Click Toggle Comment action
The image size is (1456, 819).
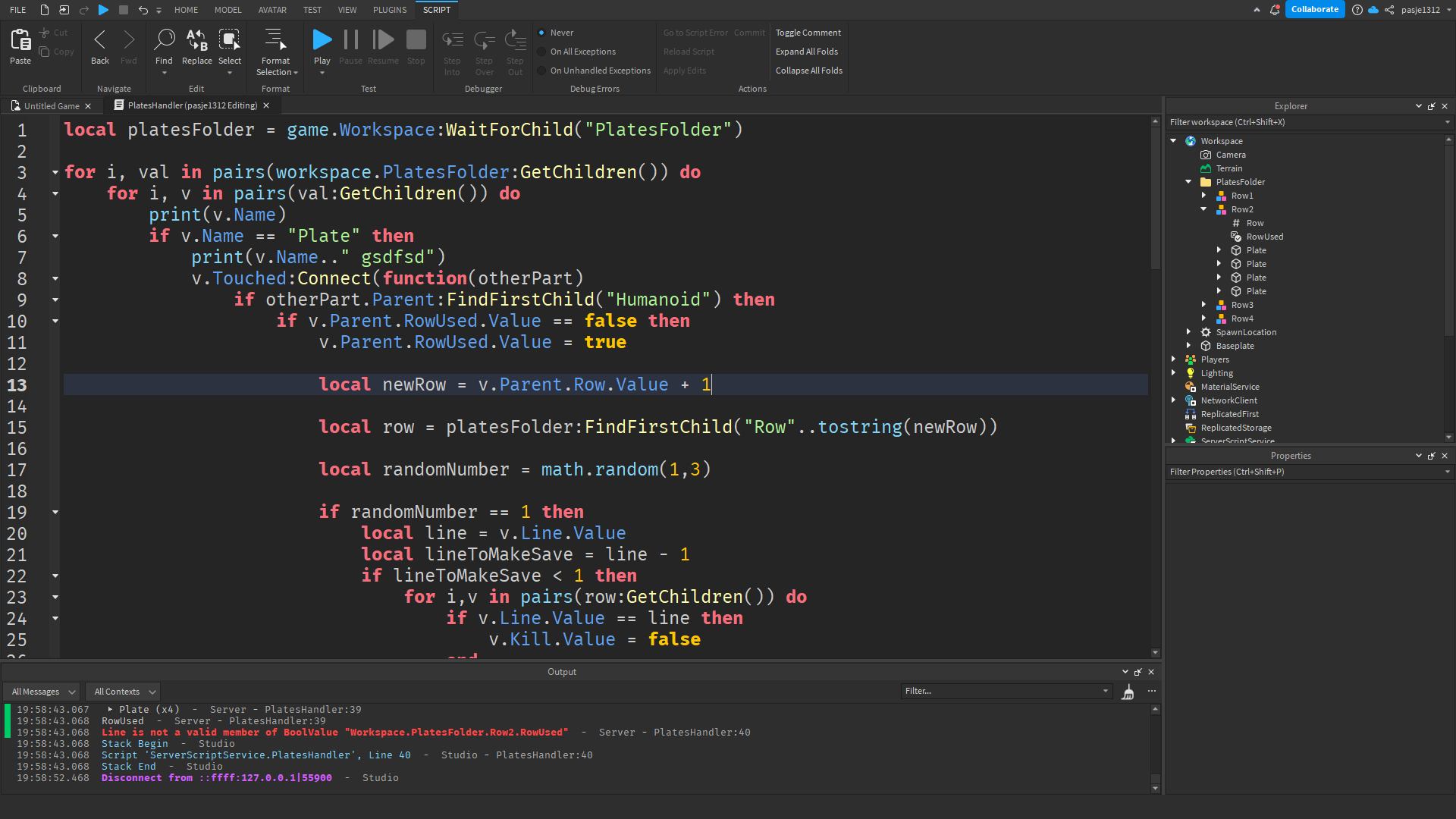point(808,33)
